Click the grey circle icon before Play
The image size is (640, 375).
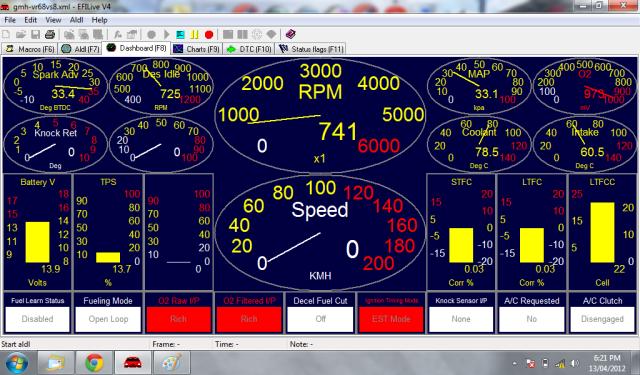point(151,35)
